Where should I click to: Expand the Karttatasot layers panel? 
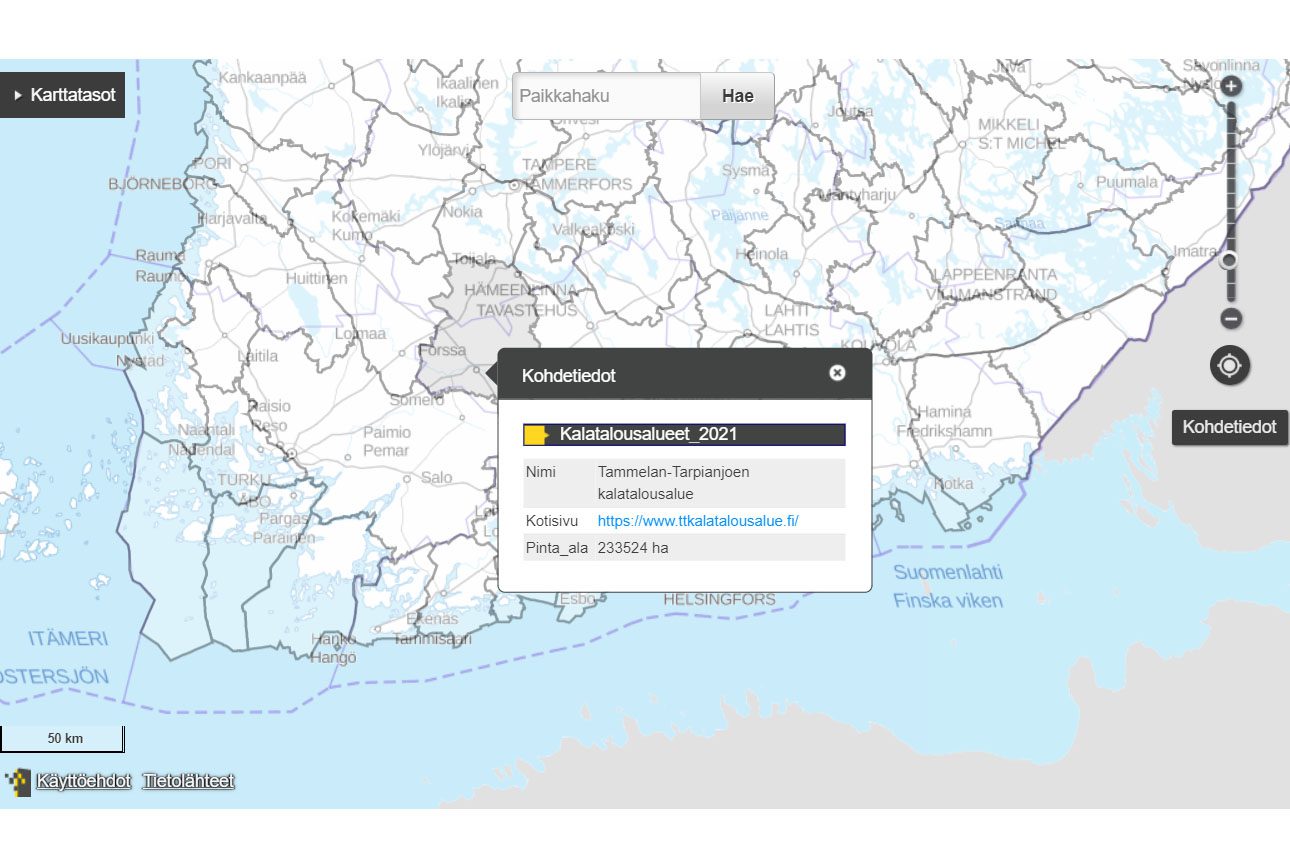pos(62,96)
